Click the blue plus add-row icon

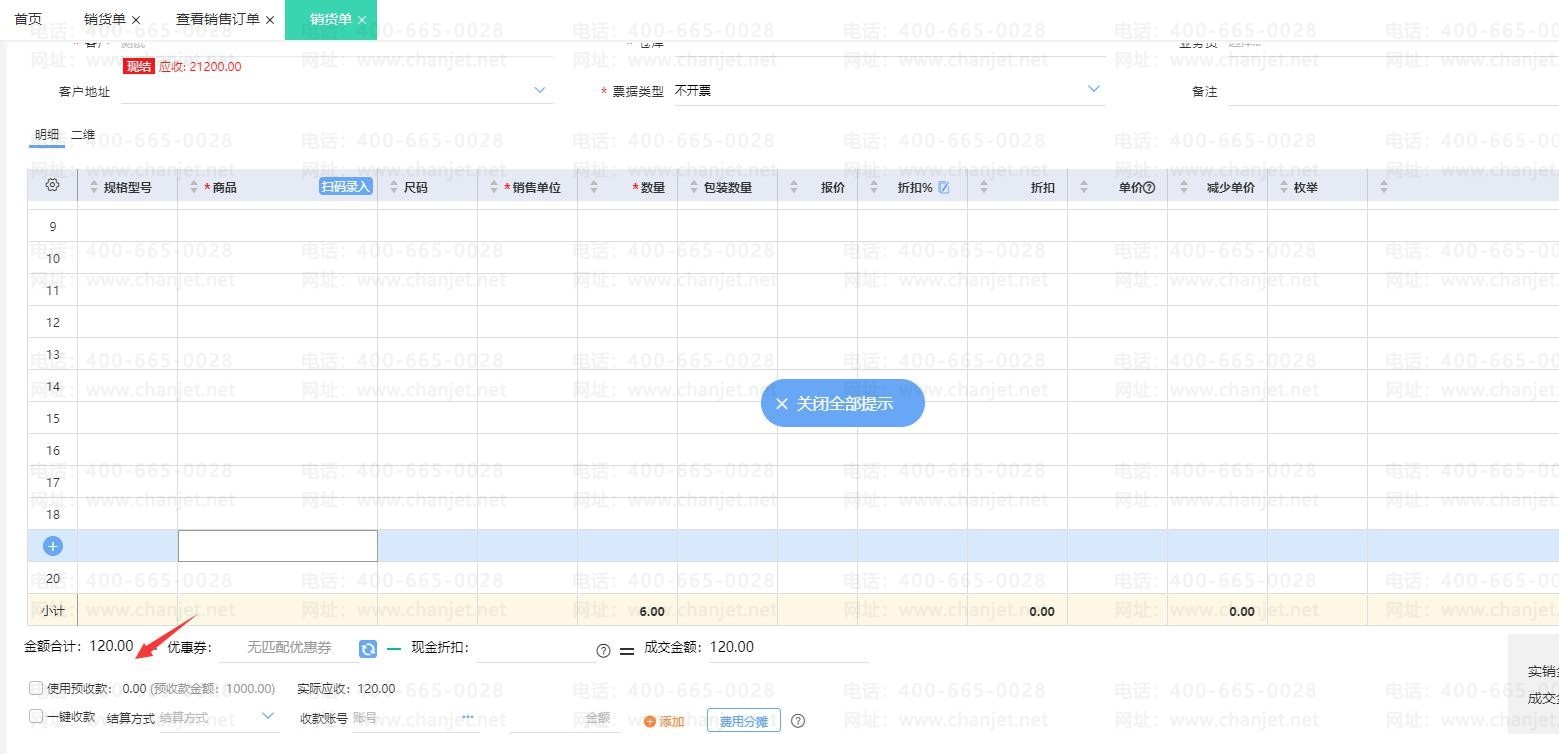pyautogui.click(x=53, y=546)
